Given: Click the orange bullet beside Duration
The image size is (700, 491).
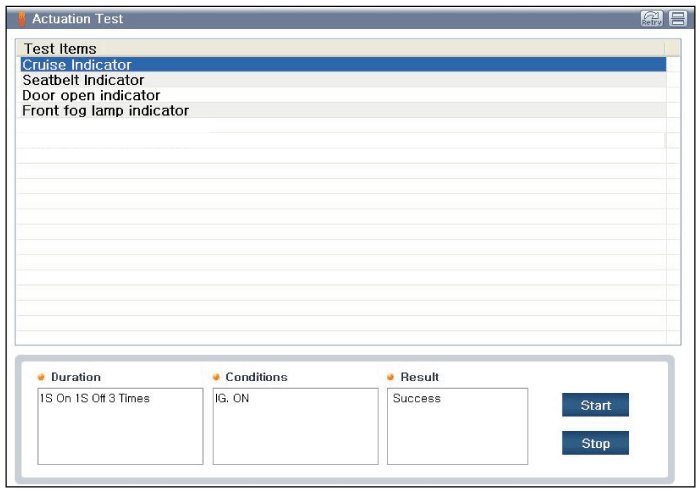Looking at the screenshot, I should pos(41,377).
